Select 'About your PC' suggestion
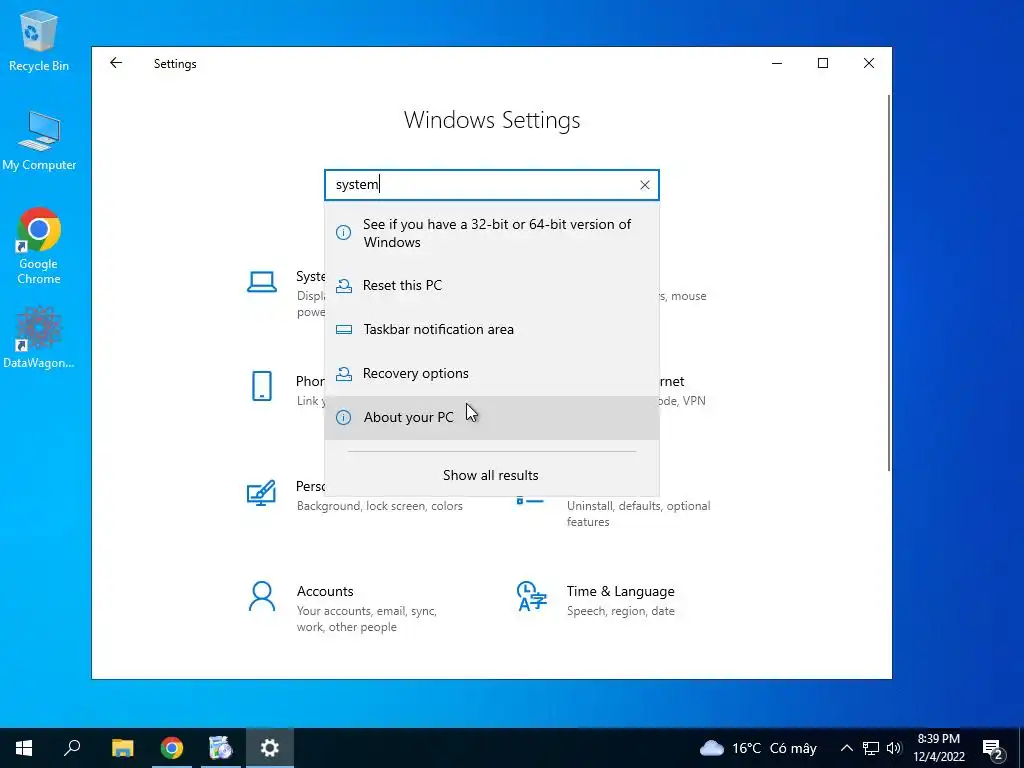This screenshot has width=1024, height=768. 492,417
